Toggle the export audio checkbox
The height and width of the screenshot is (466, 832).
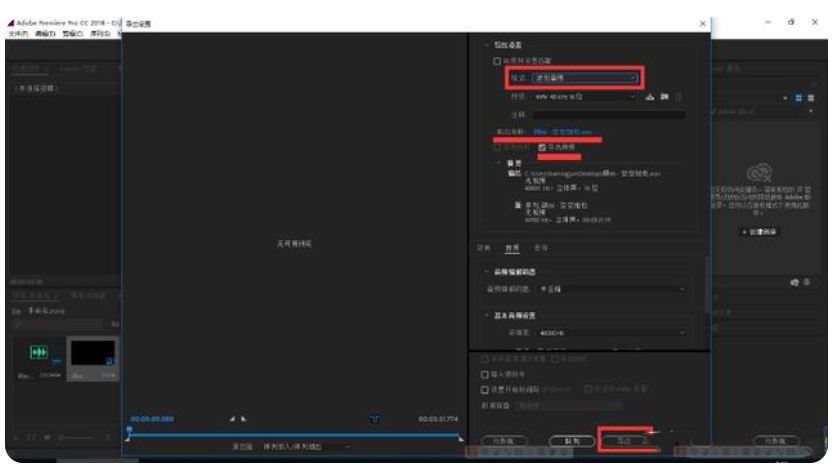[543, 147]
